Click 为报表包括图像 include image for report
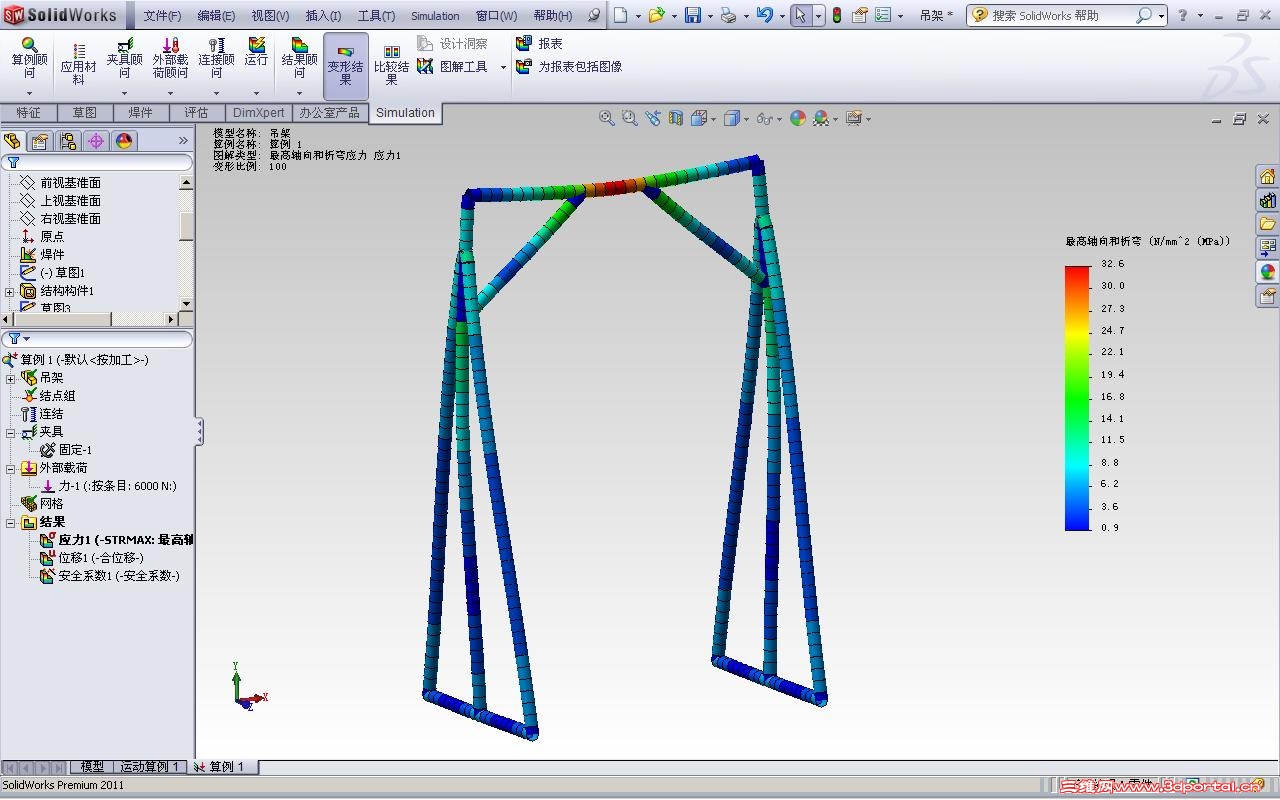This screenshot has width=1280, height=800. 569,67
